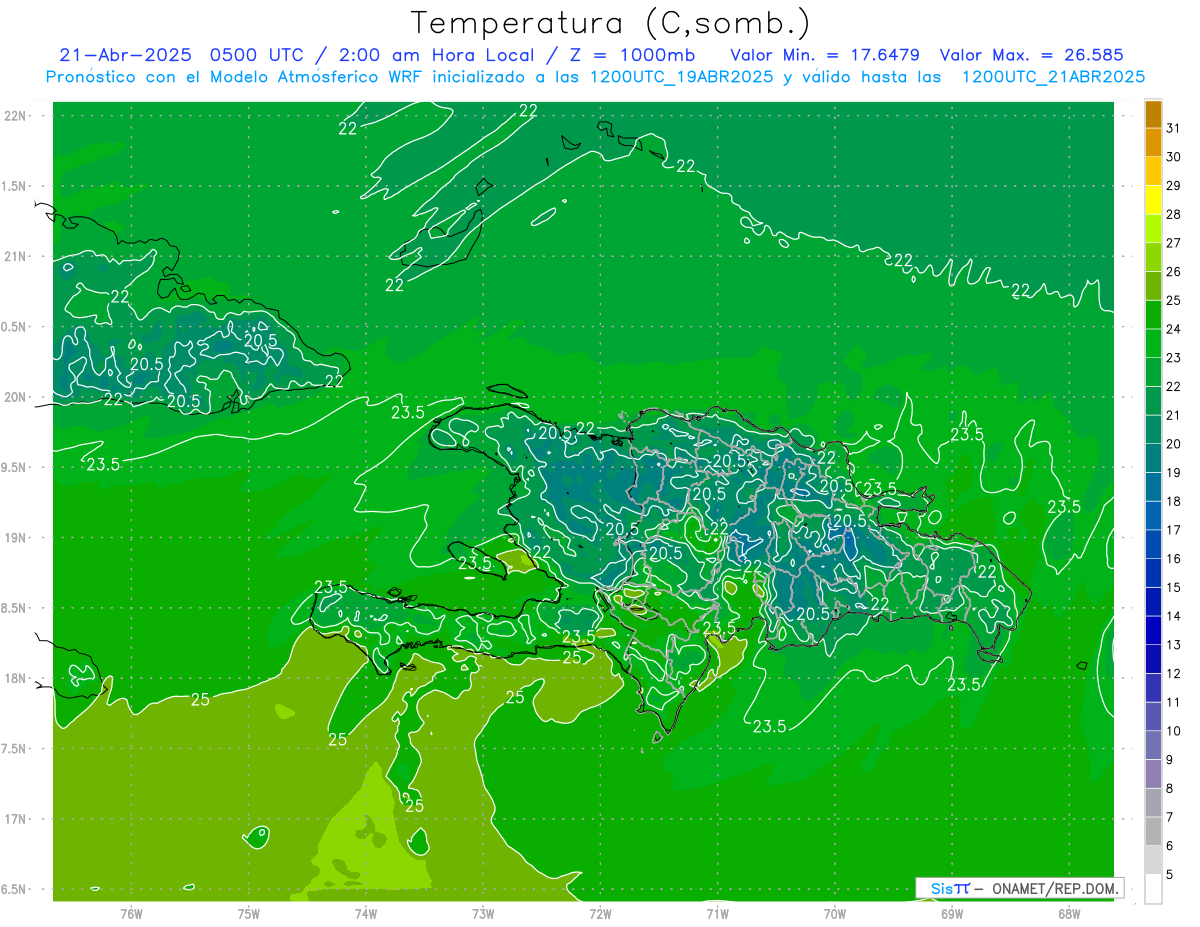This screenshot has width=1200, height=927.
Task: Click the 68W longitude axis label
Action: pos(1068,913)
